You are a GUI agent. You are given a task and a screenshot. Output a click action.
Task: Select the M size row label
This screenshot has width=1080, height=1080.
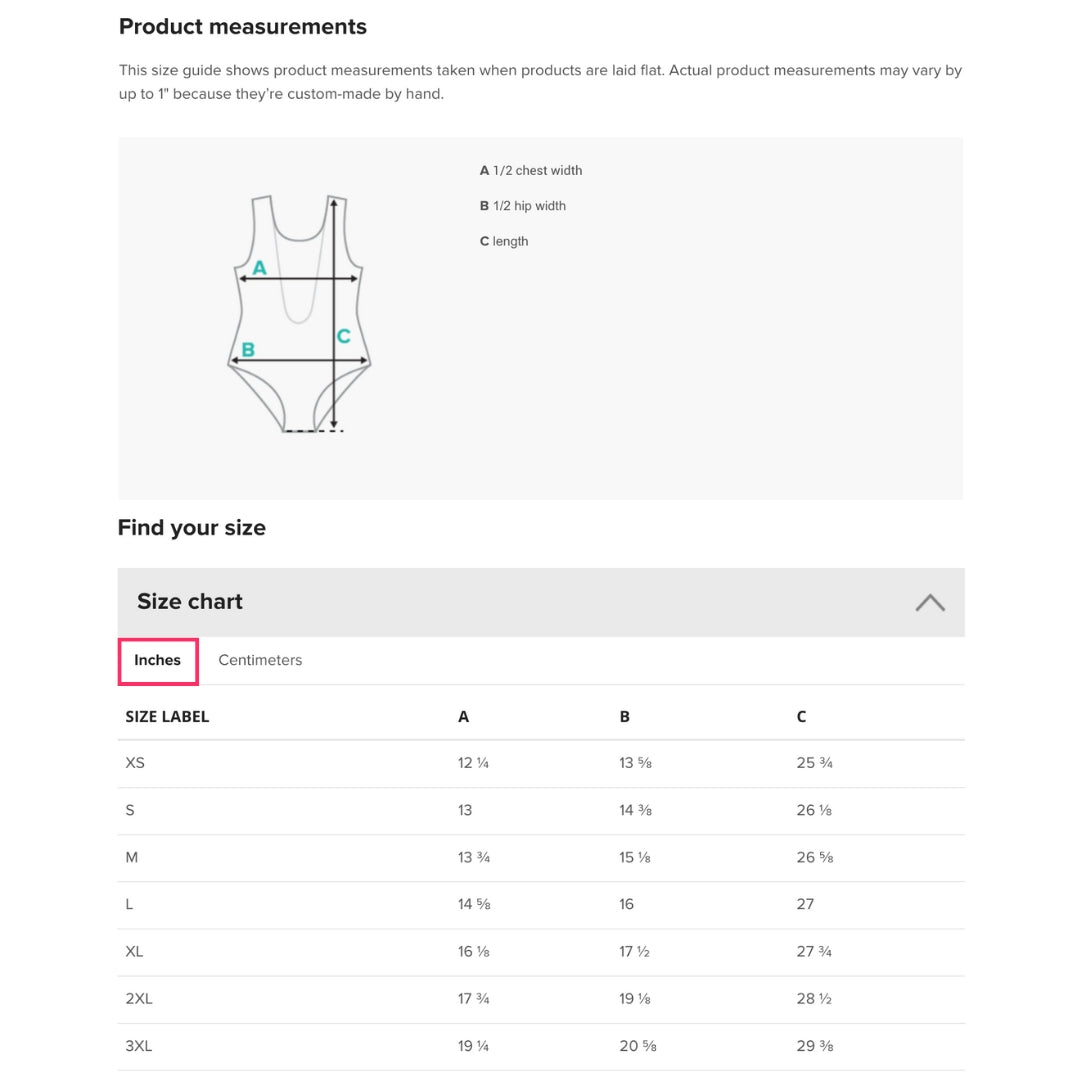[132, 857]
